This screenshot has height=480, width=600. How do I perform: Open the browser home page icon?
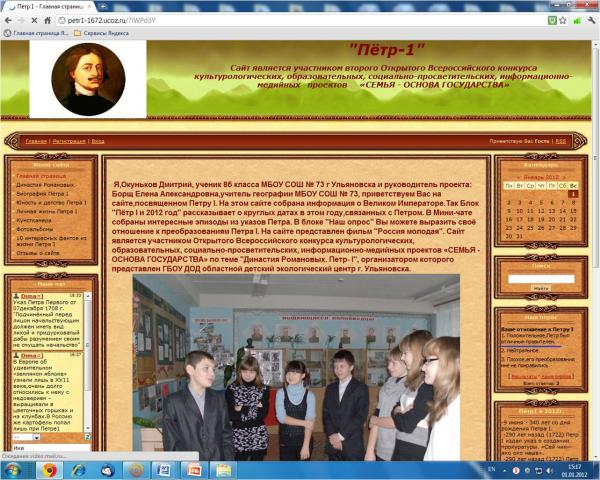tap(47, 20)
